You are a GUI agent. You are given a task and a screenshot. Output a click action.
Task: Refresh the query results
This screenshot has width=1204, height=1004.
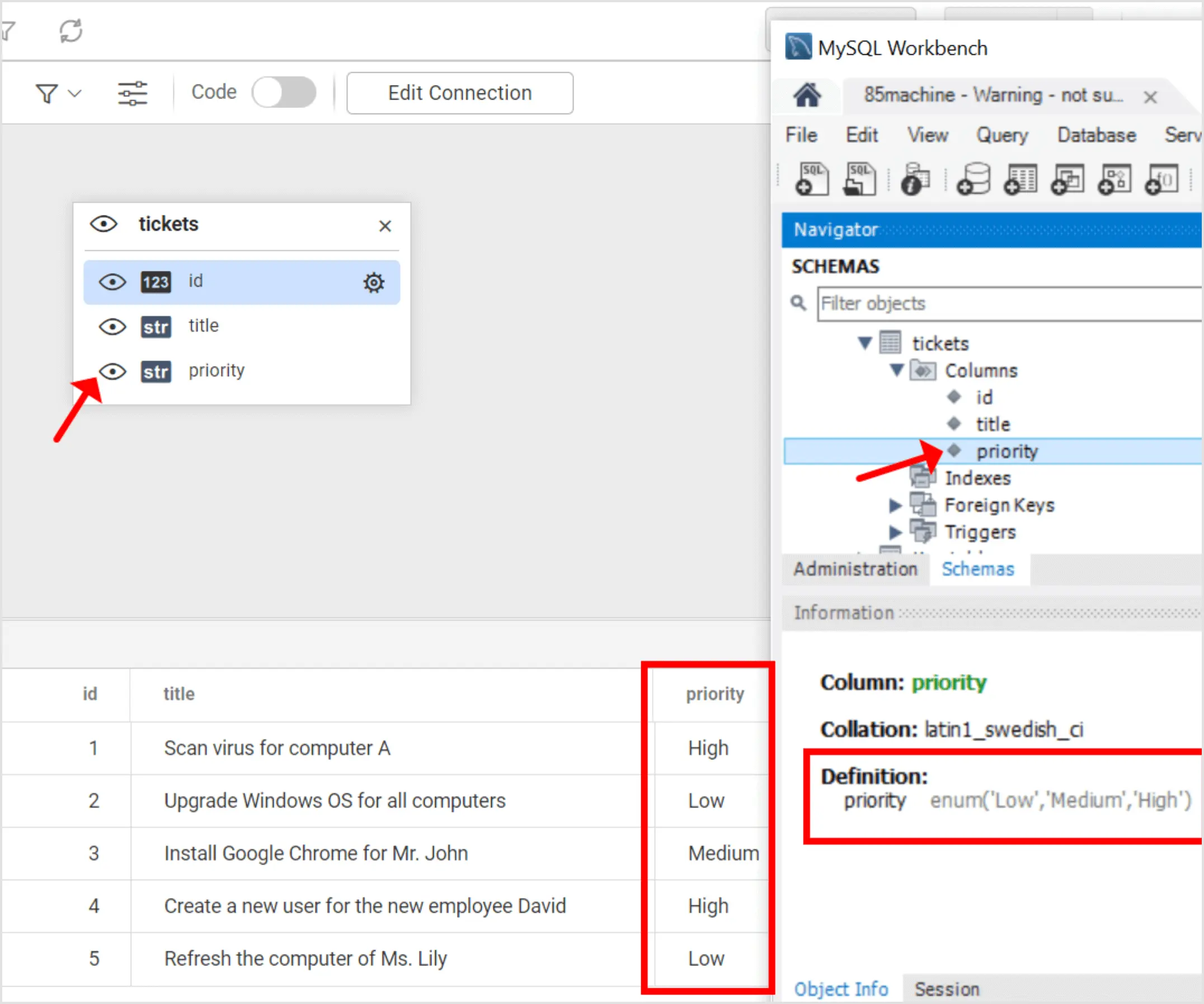[x=70, y=31]
